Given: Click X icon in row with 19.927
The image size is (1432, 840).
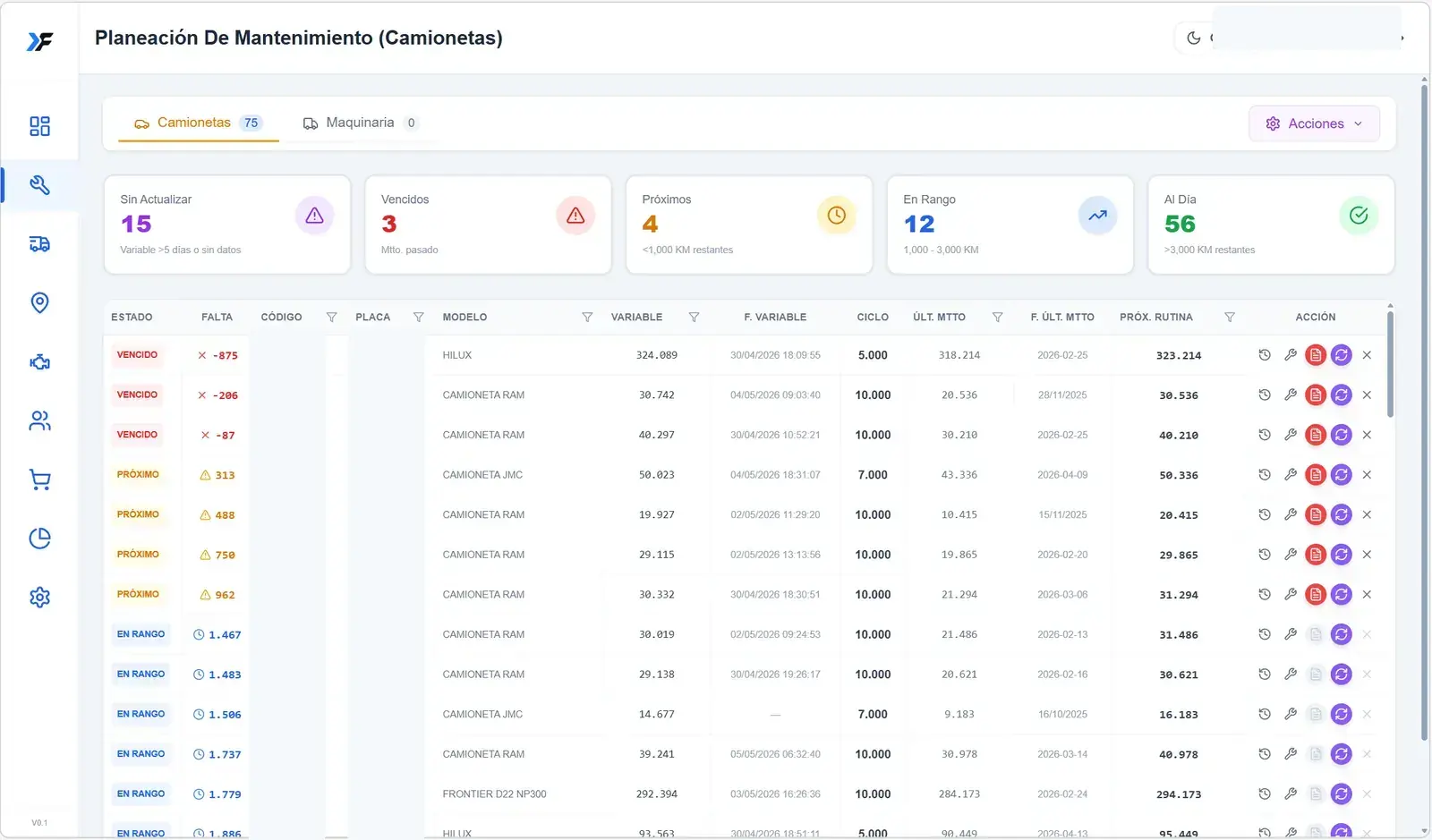Looking at the screenshot, I should (1367, 514).
